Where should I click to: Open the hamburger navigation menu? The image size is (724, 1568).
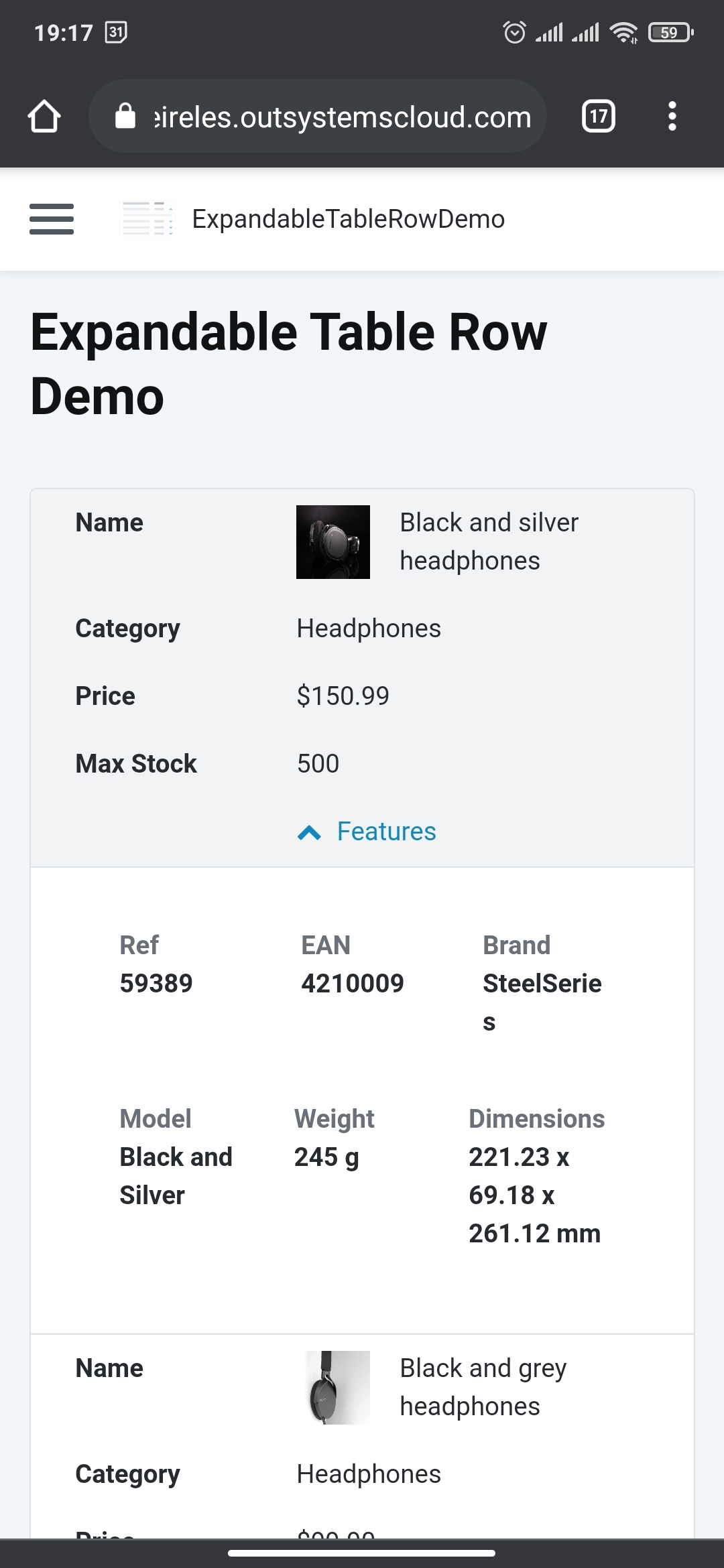coord(52,219)
